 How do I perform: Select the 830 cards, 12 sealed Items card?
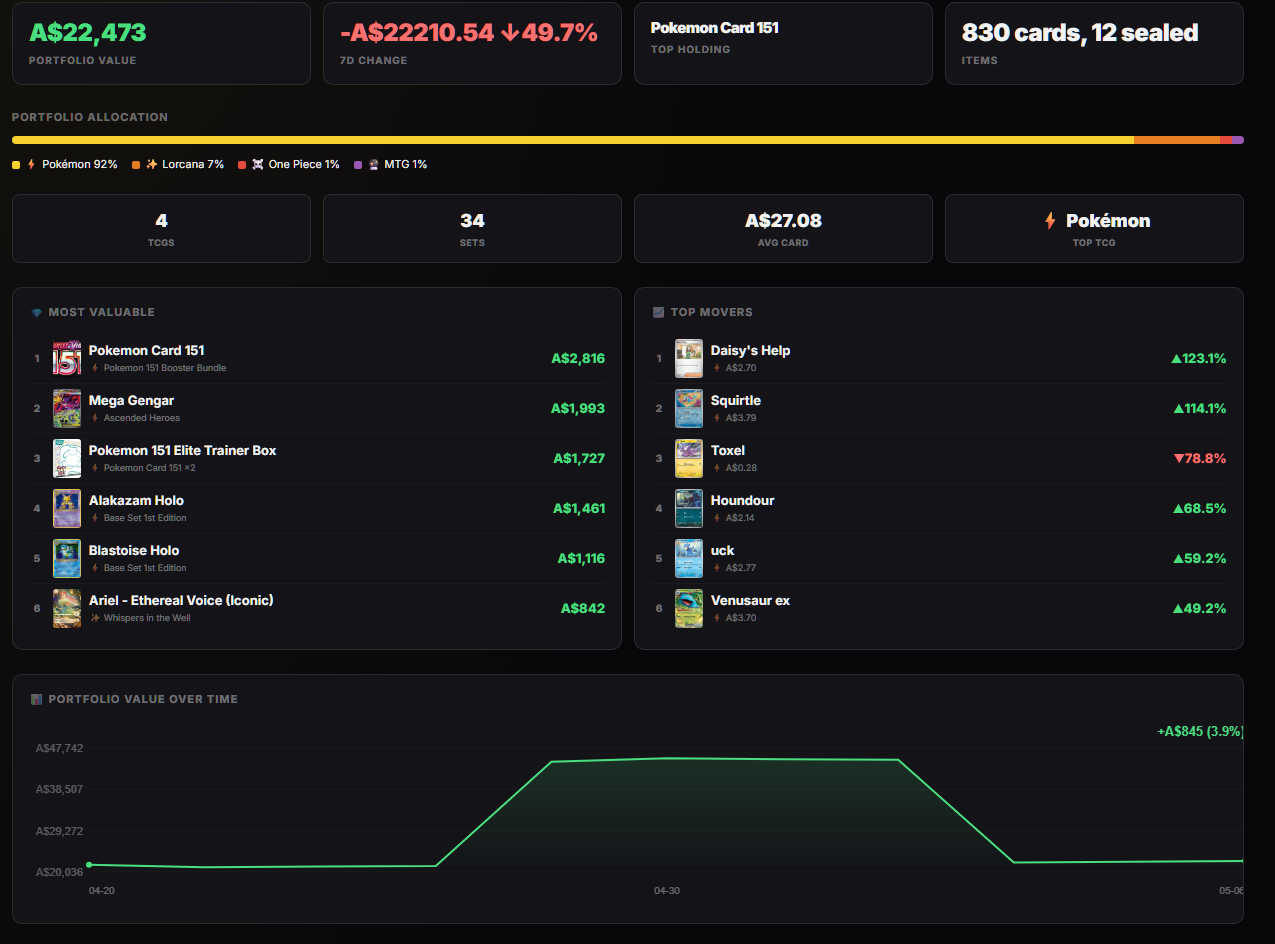pos(1094,43)
